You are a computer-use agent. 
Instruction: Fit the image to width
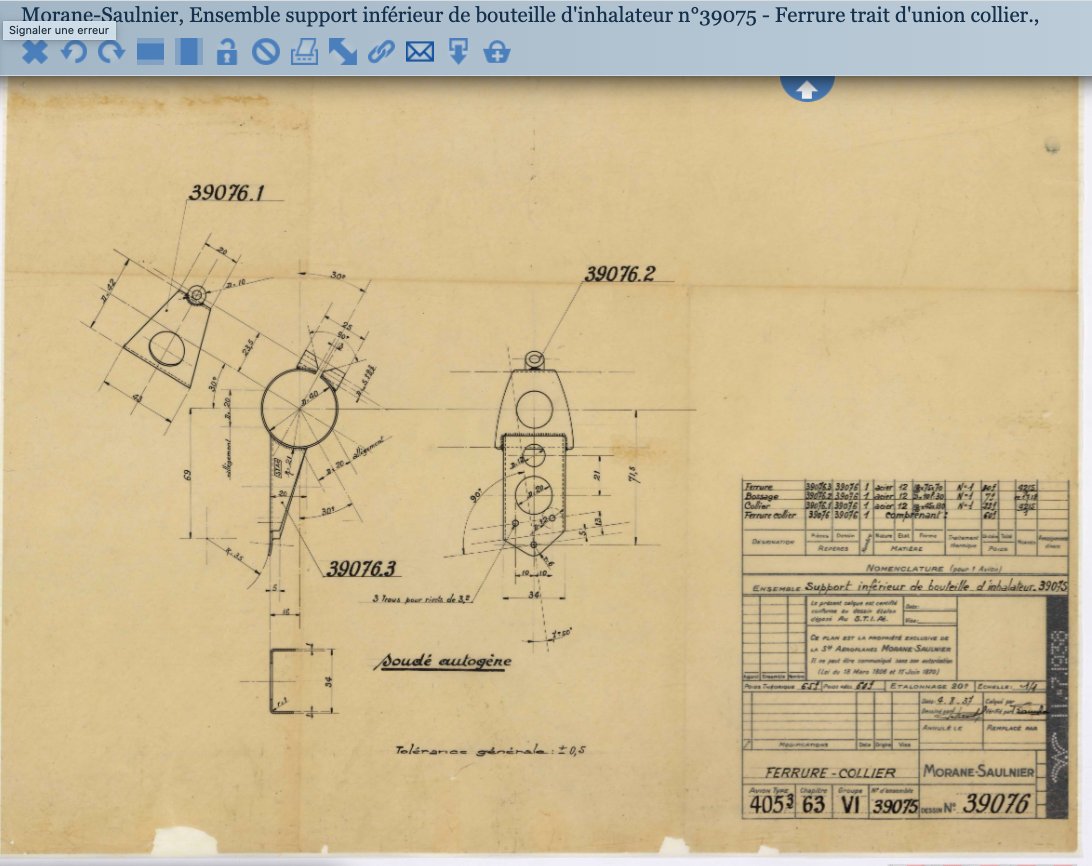(150, 52)
